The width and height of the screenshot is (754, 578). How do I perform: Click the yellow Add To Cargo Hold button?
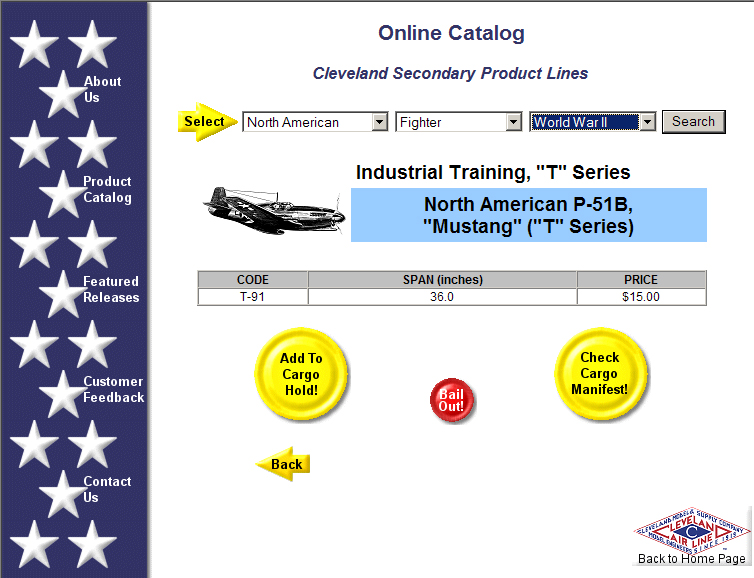300,373
